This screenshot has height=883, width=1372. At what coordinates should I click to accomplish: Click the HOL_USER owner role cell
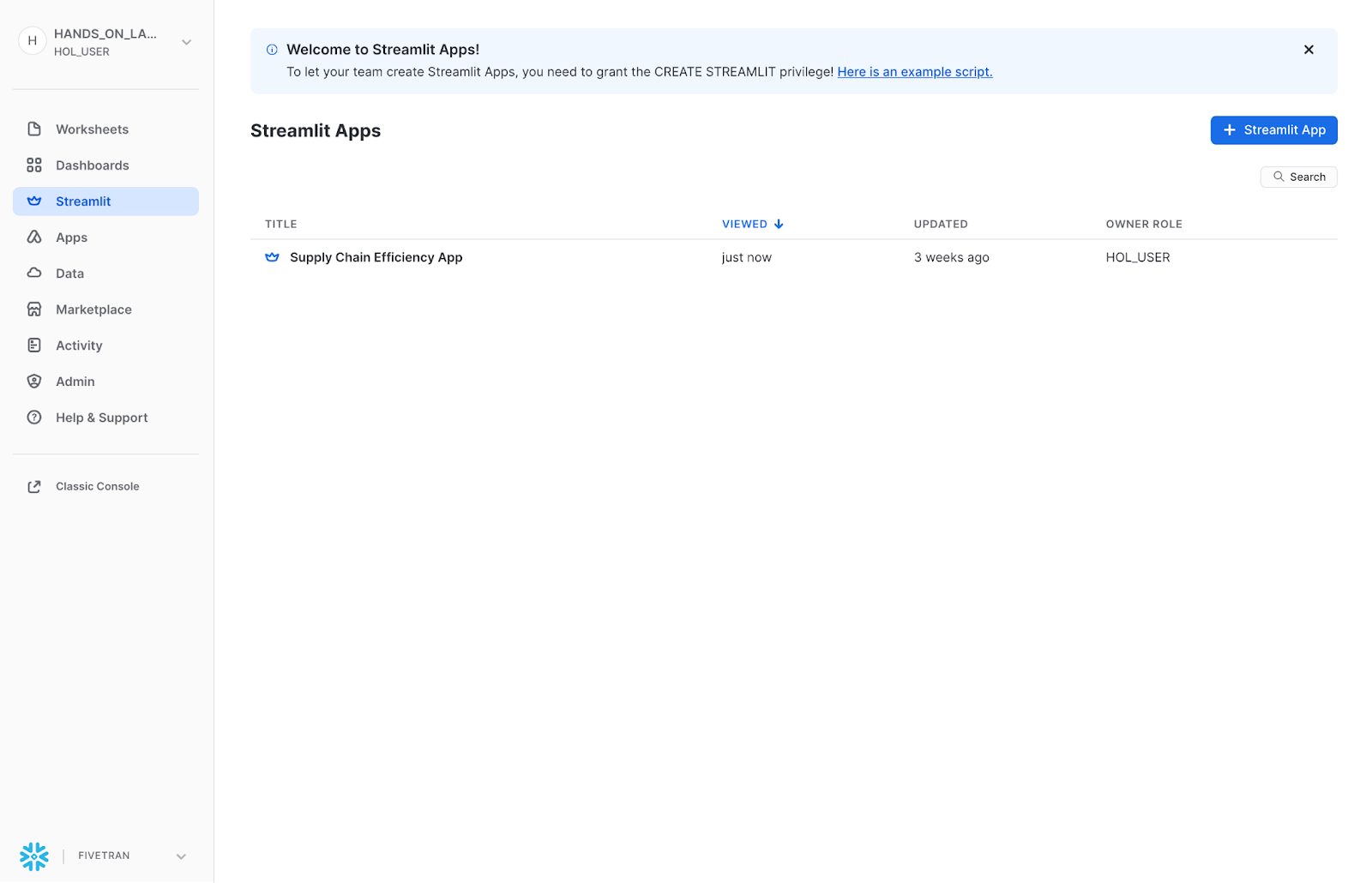[x=1138, y=257]
